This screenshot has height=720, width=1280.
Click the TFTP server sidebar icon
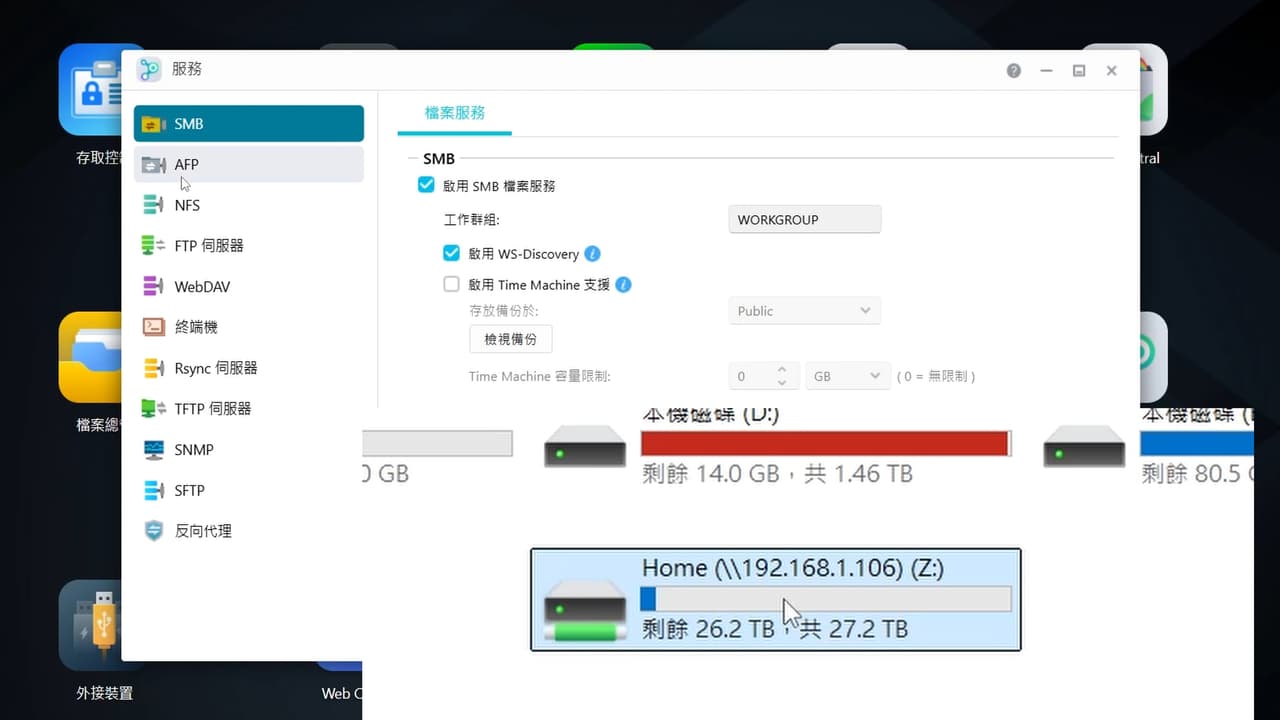click(153, 408)
